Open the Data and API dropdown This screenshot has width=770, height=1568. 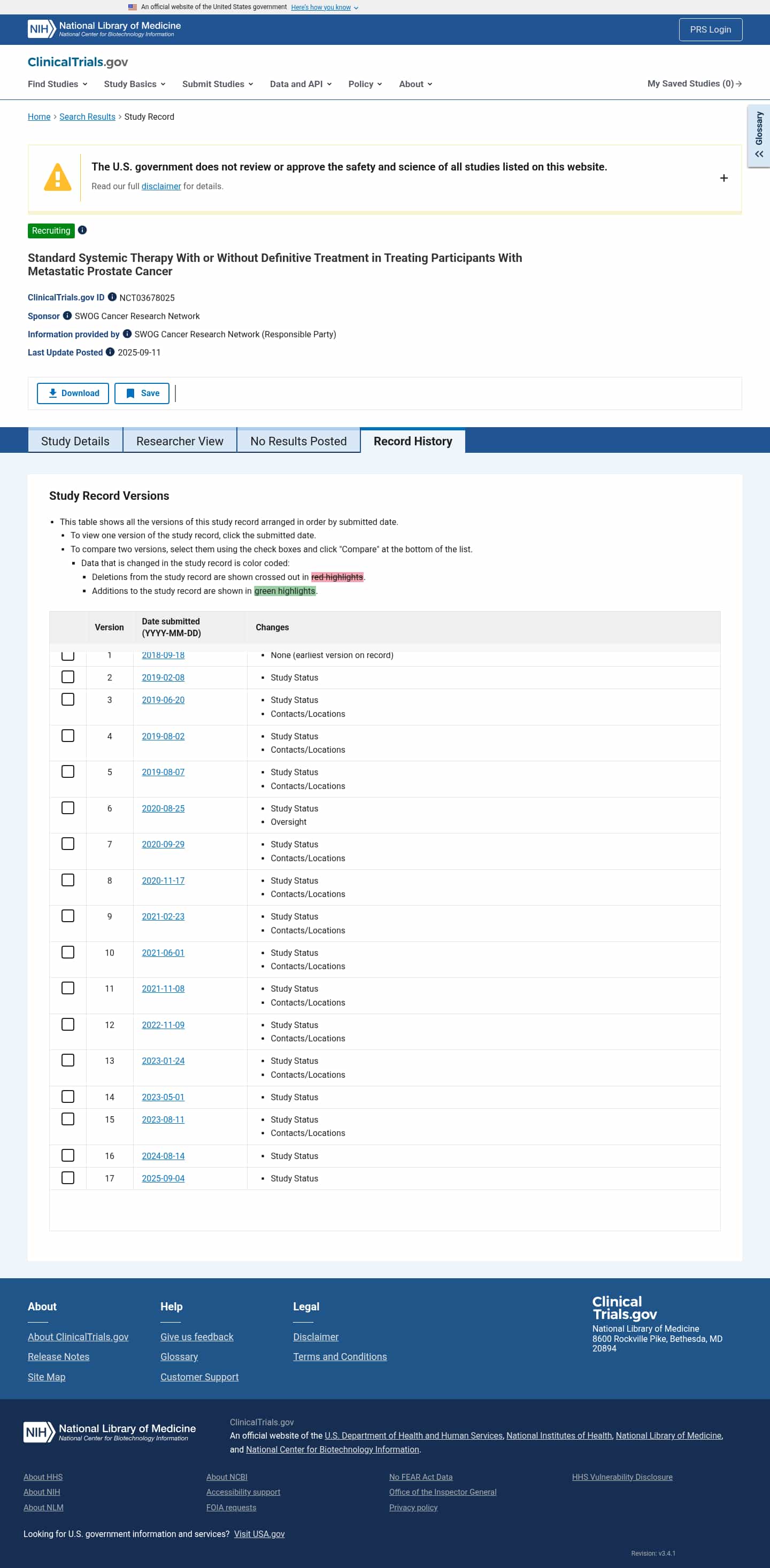[301, 84]
